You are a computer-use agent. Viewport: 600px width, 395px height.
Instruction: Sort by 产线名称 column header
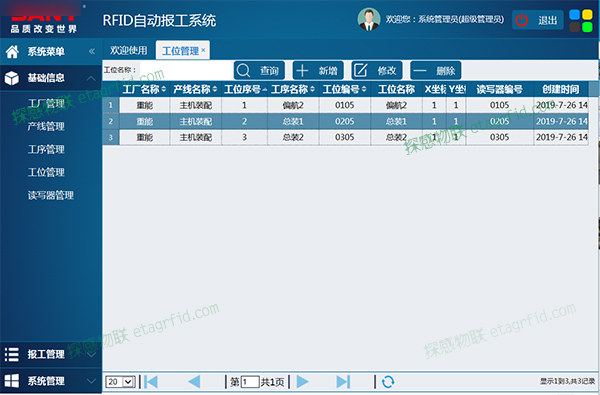[x=195, y=89]
